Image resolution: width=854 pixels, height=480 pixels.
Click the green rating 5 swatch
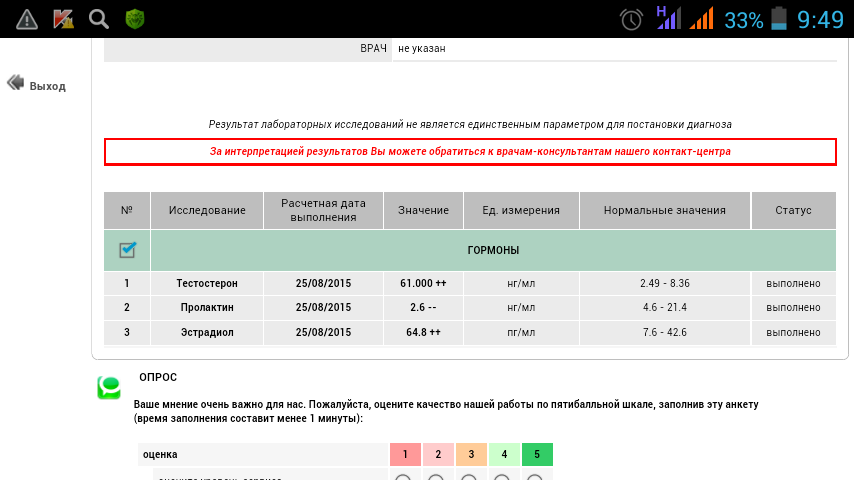pos(537,455)
